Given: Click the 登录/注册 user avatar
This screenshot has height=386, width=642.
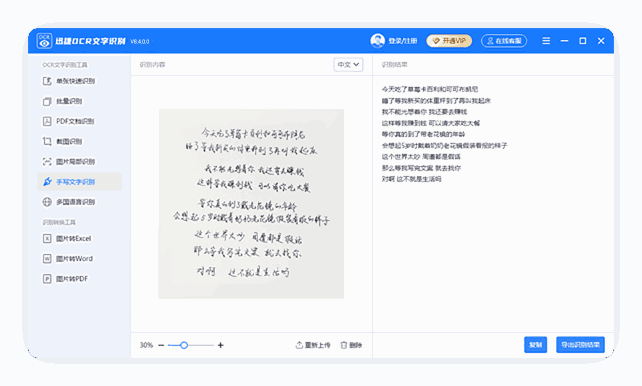Looking at the screenshot, I should (378, 41).
